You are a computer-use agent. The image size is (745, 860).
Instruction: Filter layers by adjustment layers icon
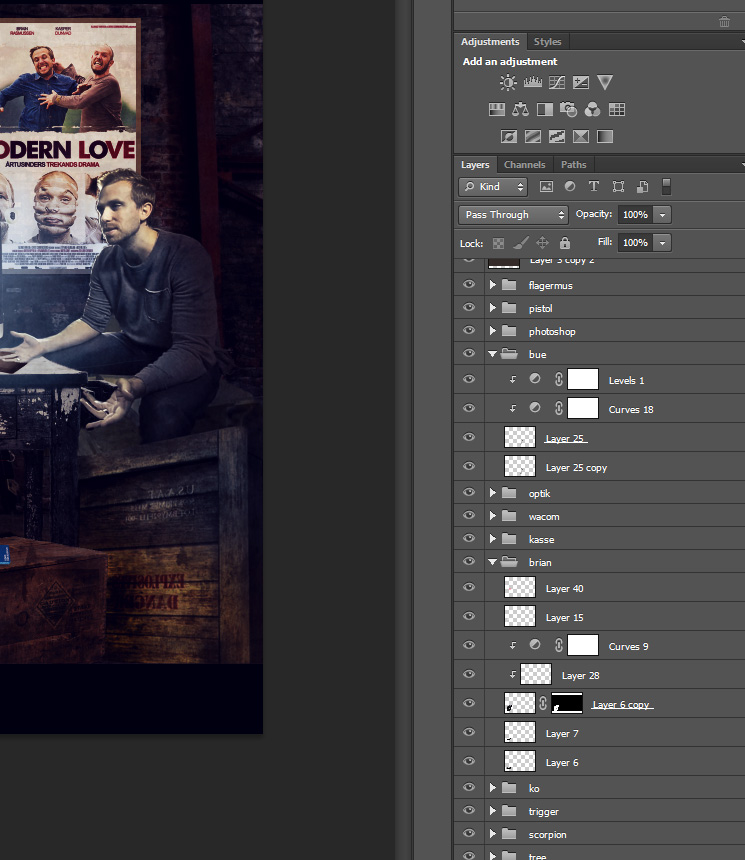click(570, 186)
